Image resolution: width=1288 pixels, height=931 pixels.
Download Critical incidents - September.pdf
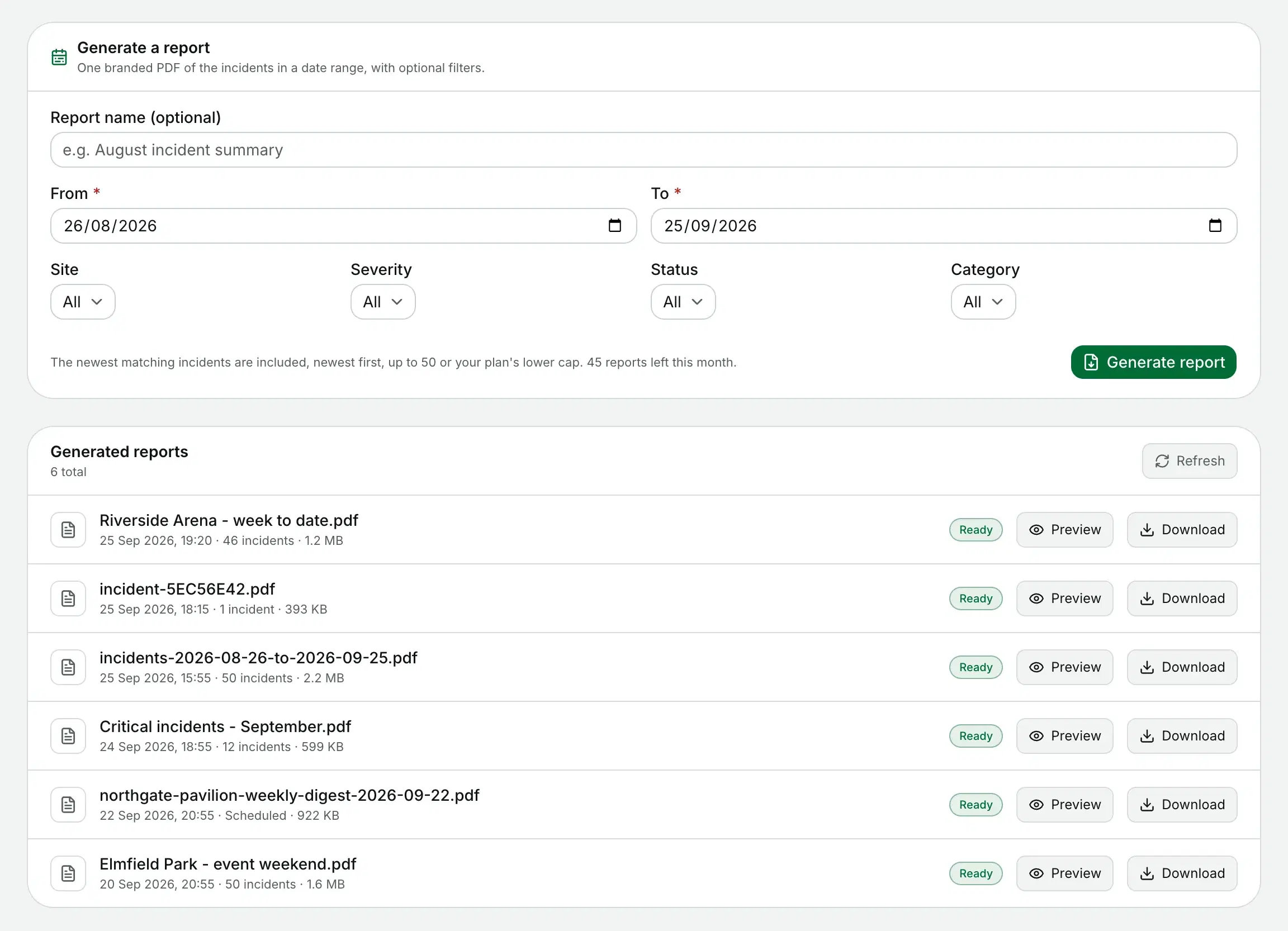pos(1182,736)
